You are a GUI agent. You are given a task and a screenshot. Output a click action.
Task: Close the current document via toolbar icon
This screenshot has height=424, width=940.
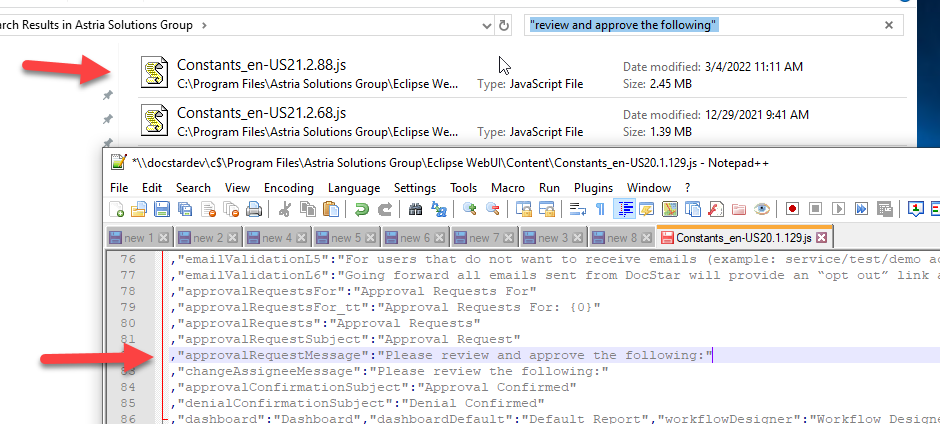208,209
